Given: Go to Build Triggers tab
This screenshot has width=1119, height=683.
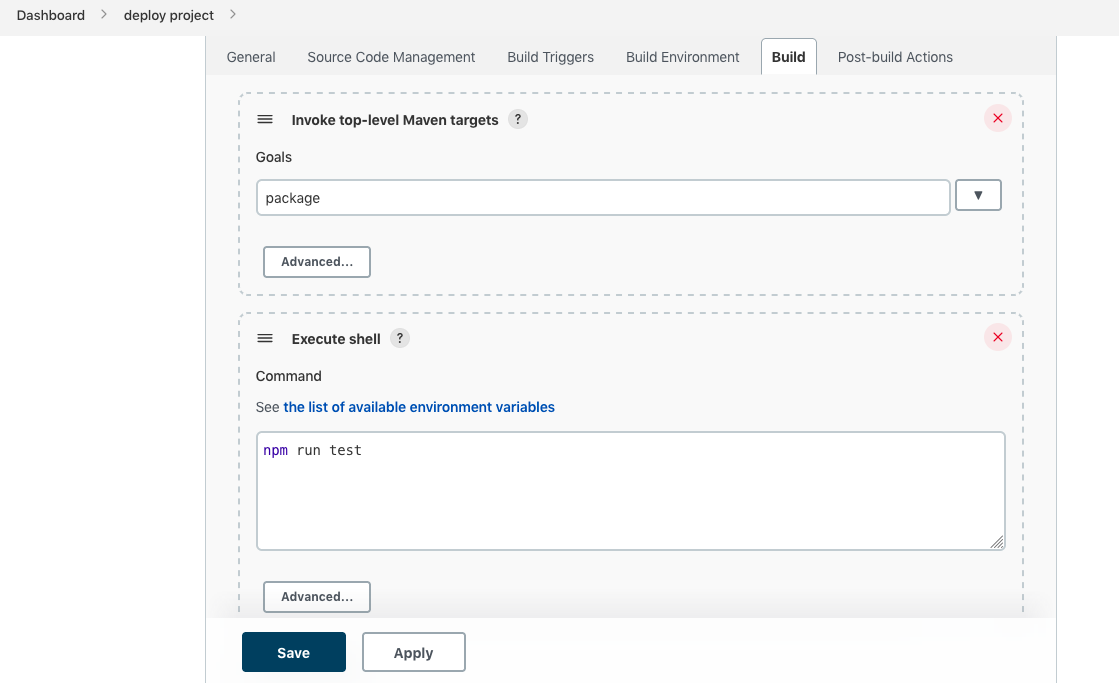Looking at the screenshot, I should click(550, 57).
